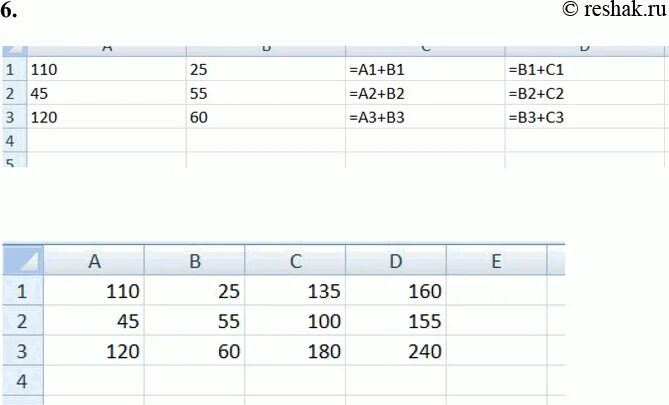The image size is (669, 405).
Task: Select lower table cell B1 showing 25
Action: [x=195, y=290]
